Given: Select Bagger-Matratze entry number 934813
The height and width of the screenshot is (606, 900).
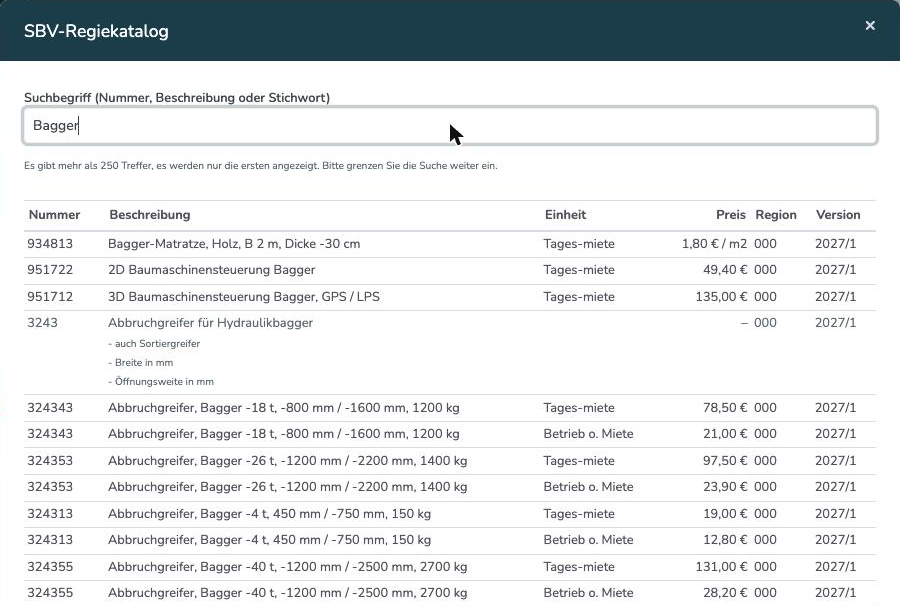Looking at the screenshot, I should (450, 244).
